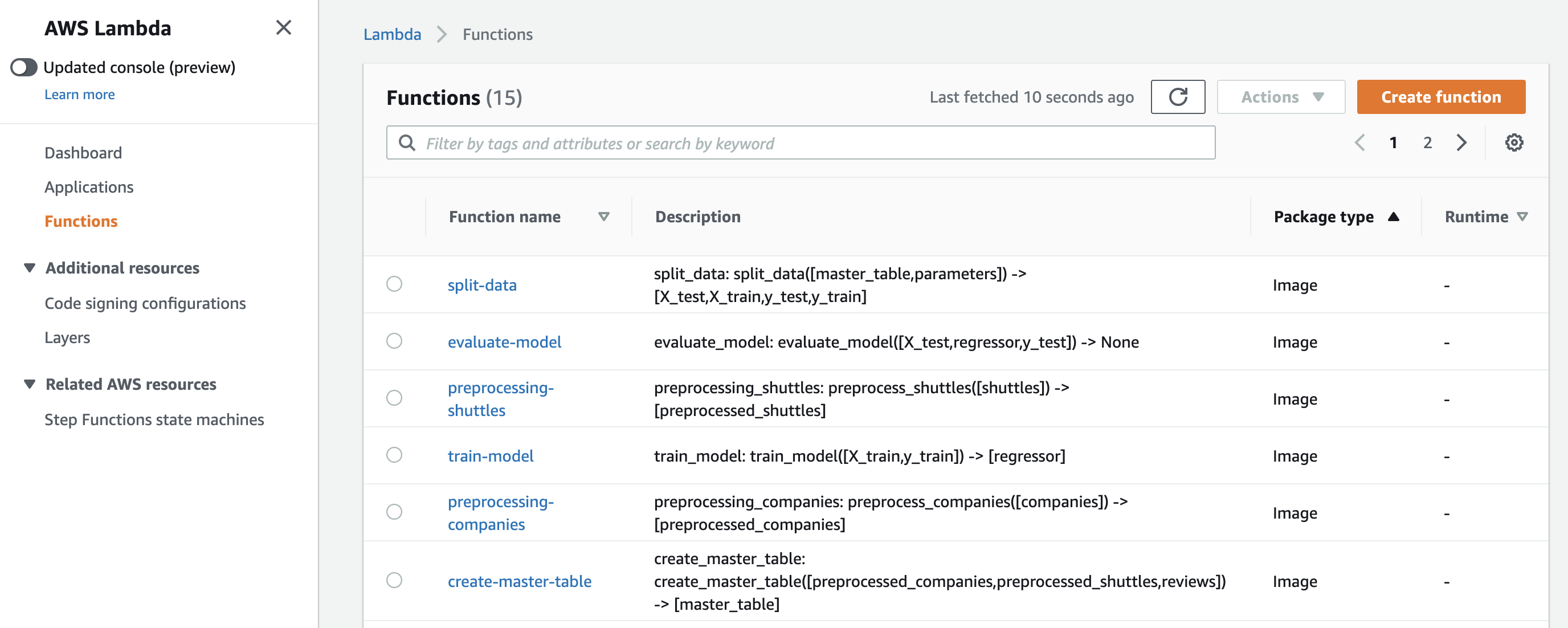Viewport: 1568px width, 628px height.
Task: Open the Dashboard navigation item
Action: [83, 153]
